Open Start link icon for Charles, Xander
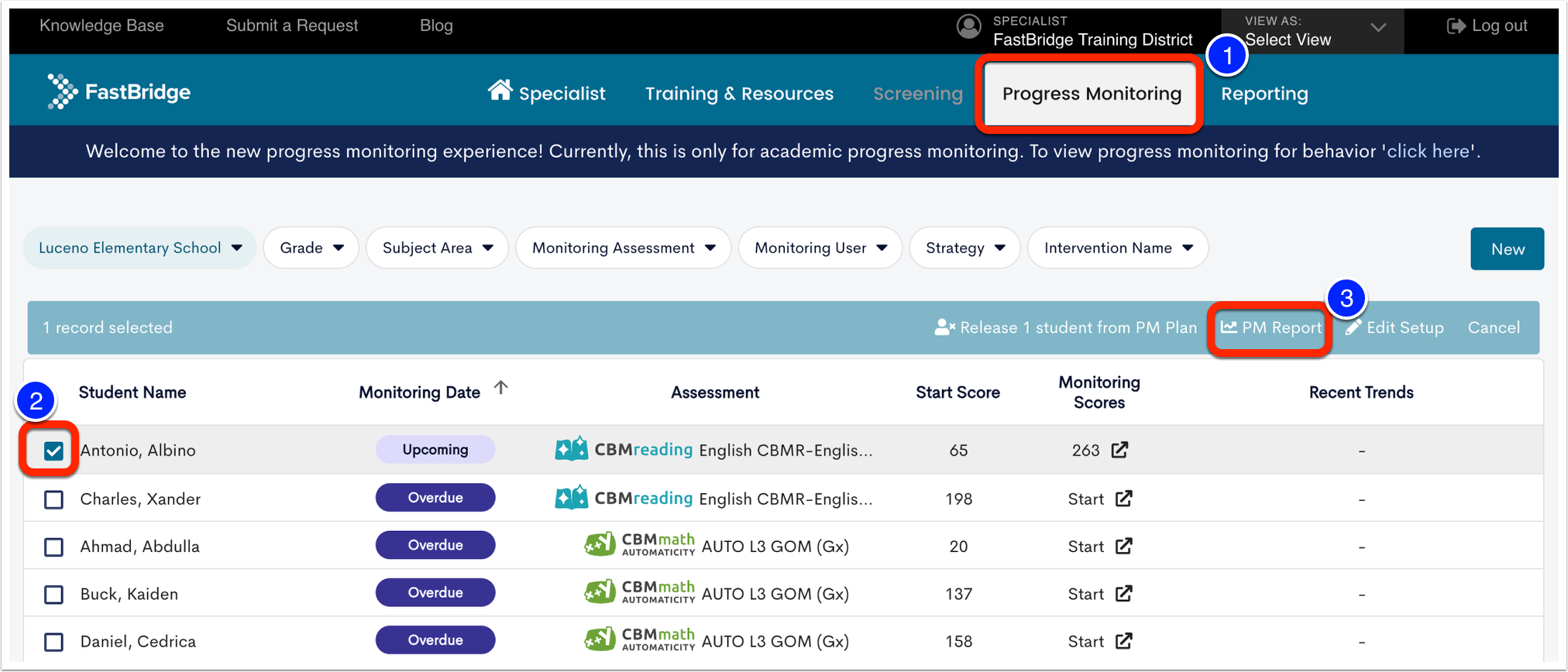Image resolution: width=1568 pixels, height=672 pixels. (x=1124, y=499)
